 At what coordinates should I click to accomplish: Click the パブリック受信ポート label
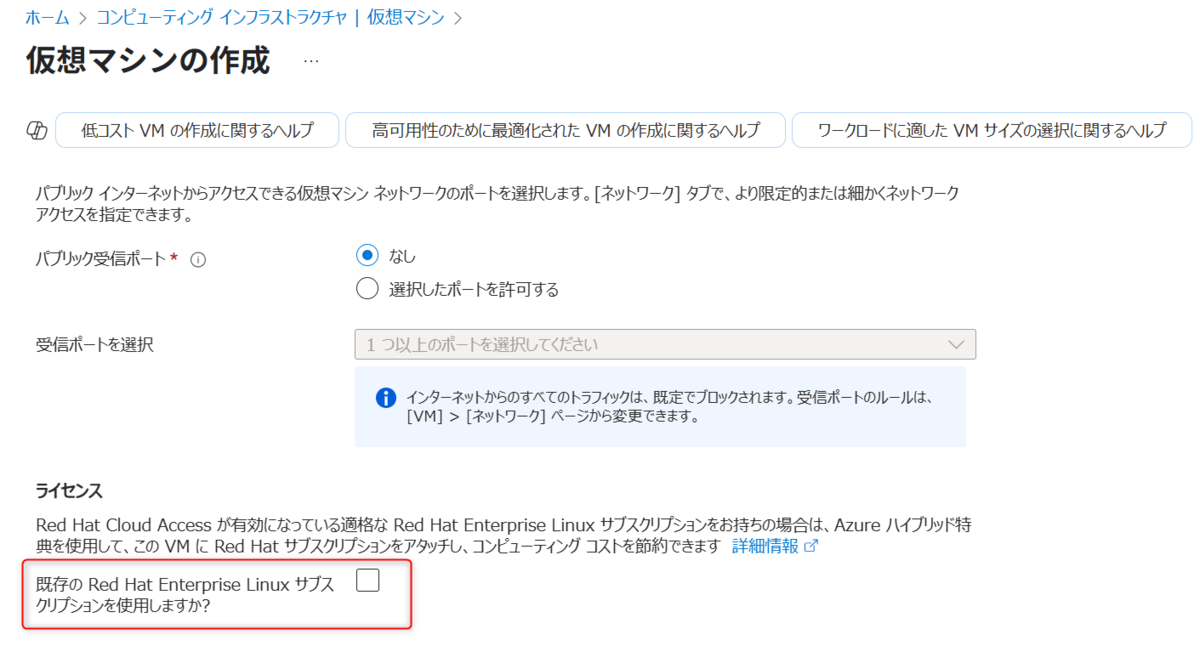pos(103,259)
